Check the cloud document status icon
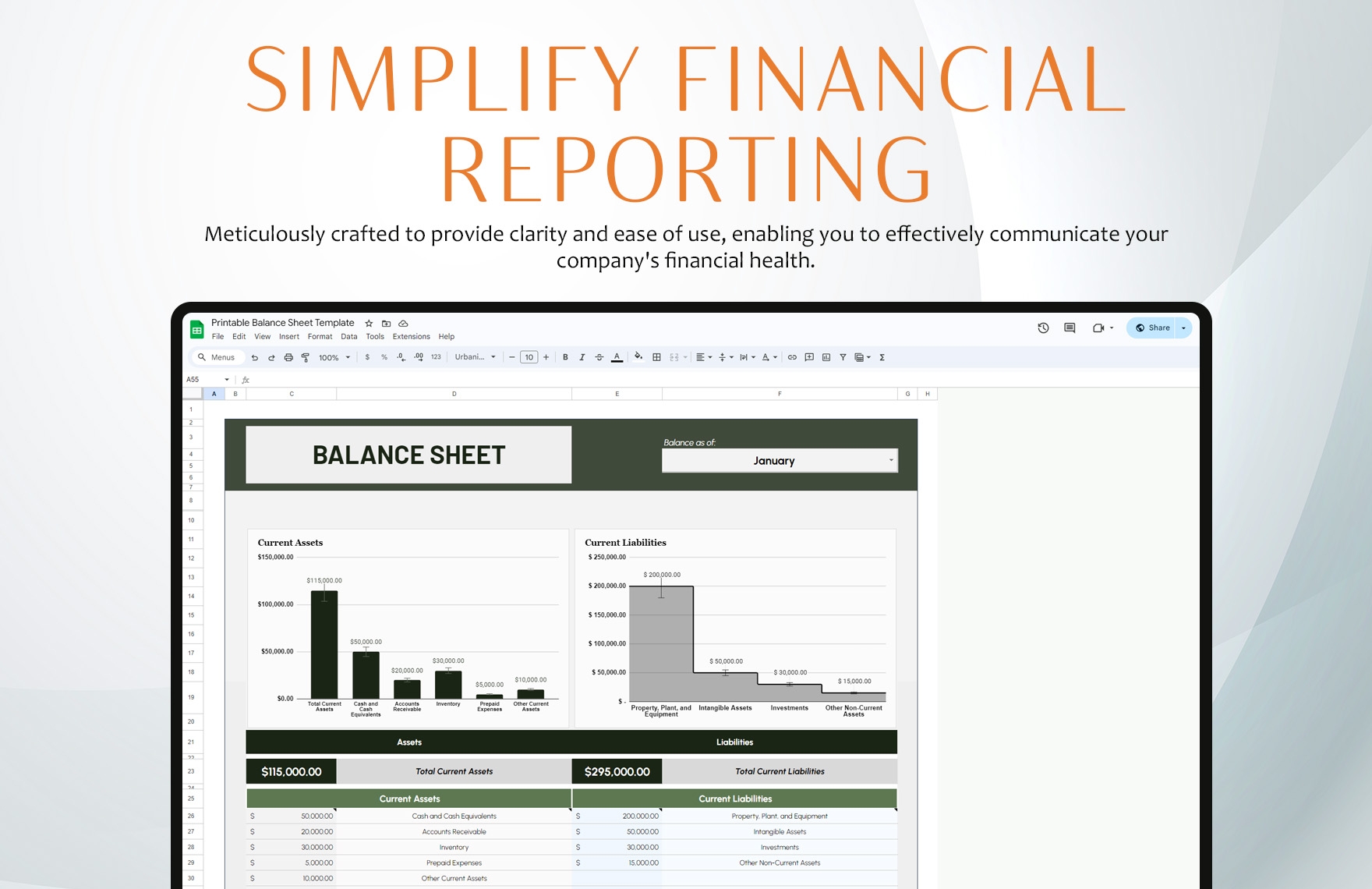Image resolution: width=1372 pixels, height=889 pixels. pyautogui.click(x=403, y=323)
